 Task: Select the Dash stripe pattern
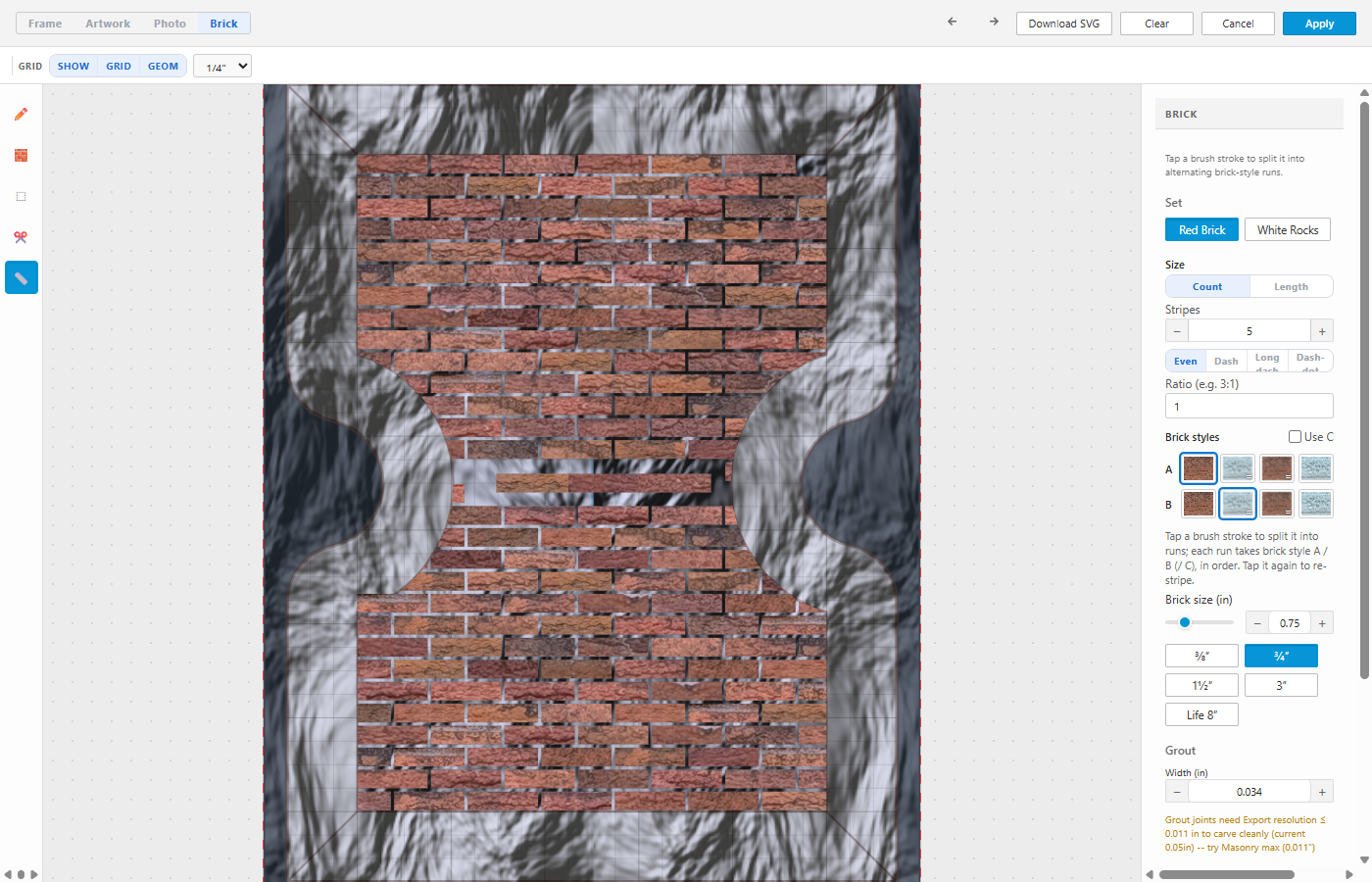click(1226, 362)
